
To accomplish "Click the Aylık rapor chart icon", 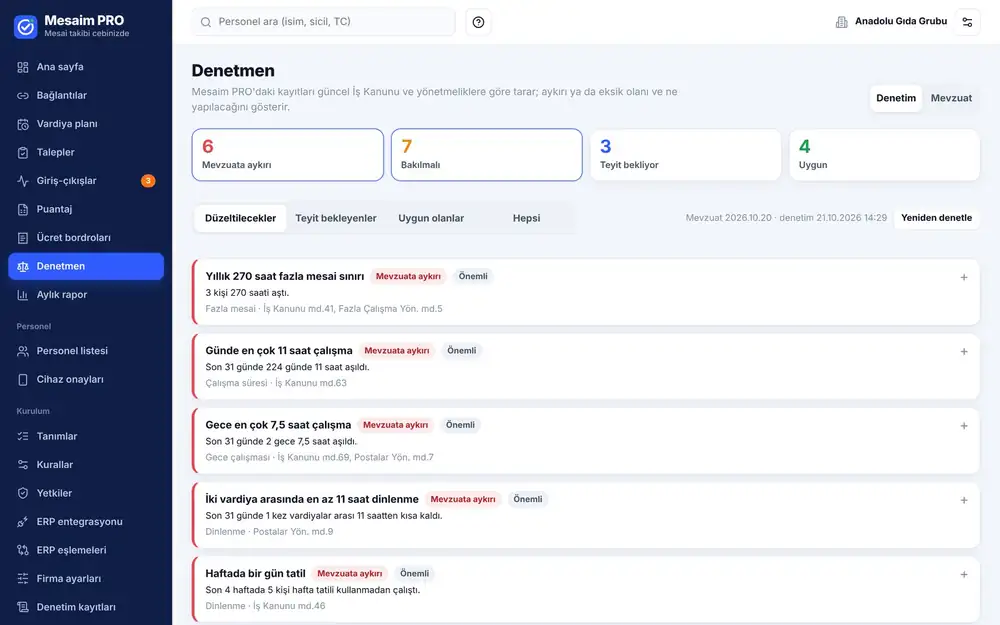I will coord(23,295).
